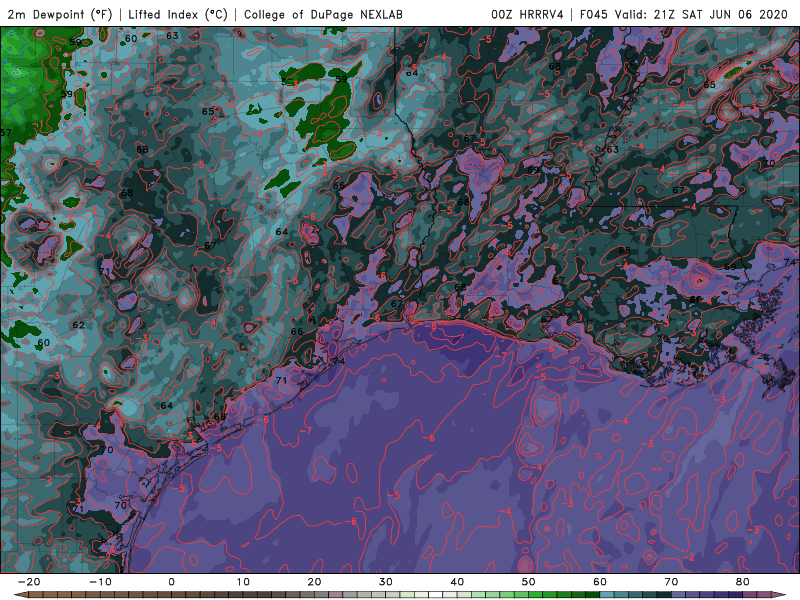Click the '-10' label on the color scale
The image size is (800, 600).
pyautogui.click(x=100, y=582)
